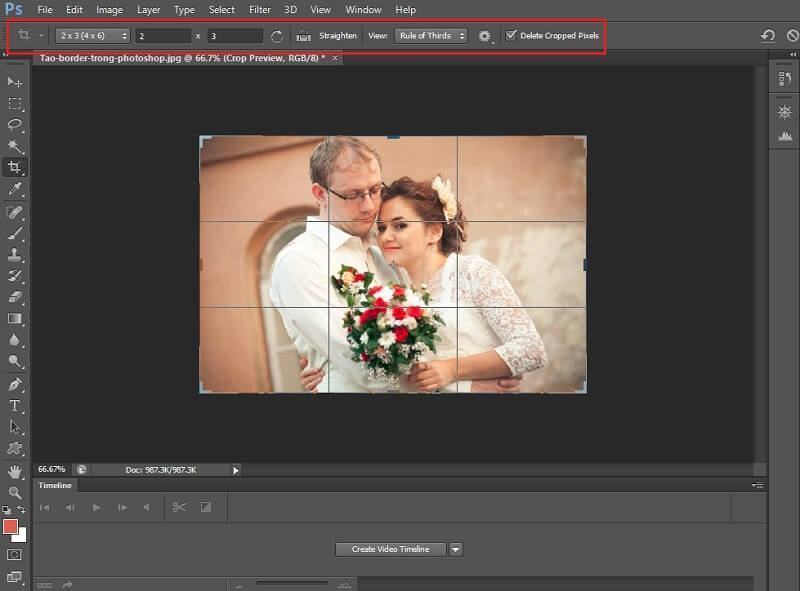Pick the Eyedropper tool
This screenshot has height=591, width=800.
click(15, 189)
